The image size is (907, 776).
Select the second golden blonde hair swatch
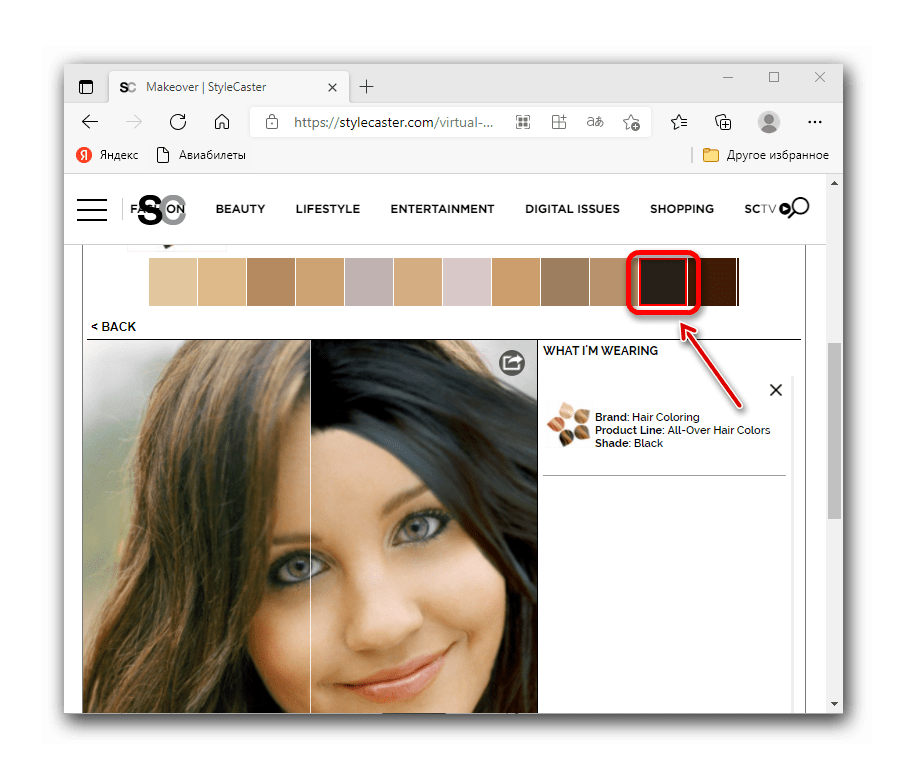pyautogui.click(x=222, y=282)
